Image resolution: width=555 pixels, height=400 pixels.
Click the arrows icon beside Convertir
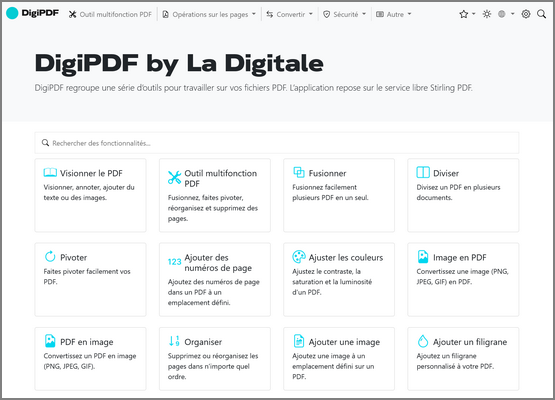point(270,14)
